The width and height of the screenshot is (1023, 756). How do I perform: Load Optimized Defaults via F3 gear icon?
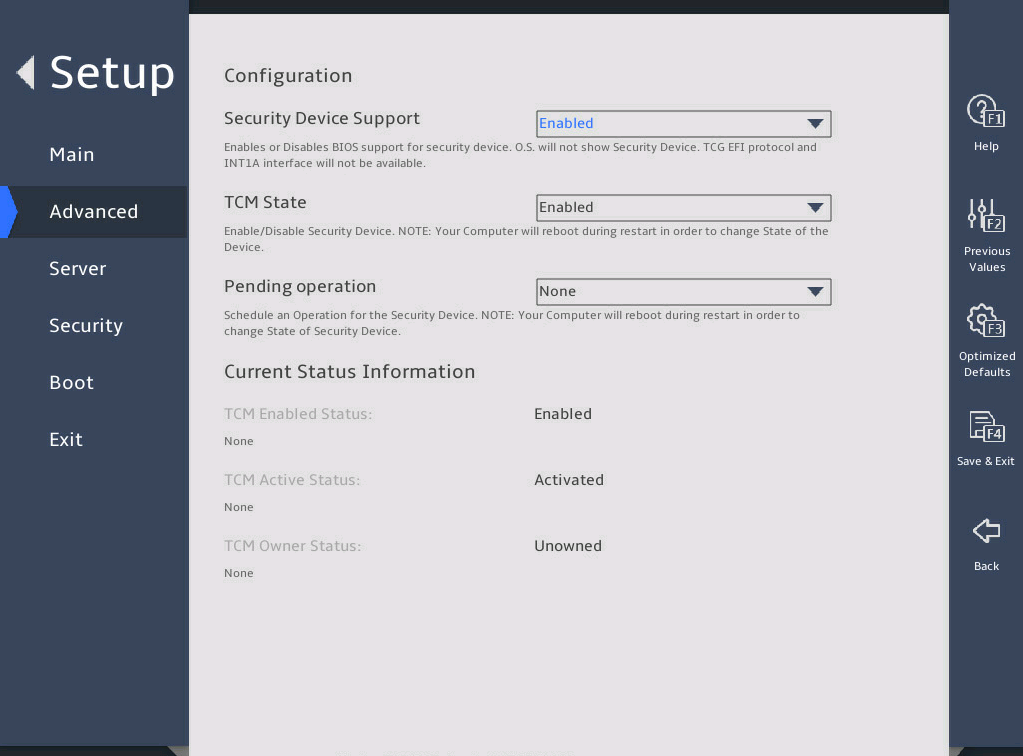[986, 320]
